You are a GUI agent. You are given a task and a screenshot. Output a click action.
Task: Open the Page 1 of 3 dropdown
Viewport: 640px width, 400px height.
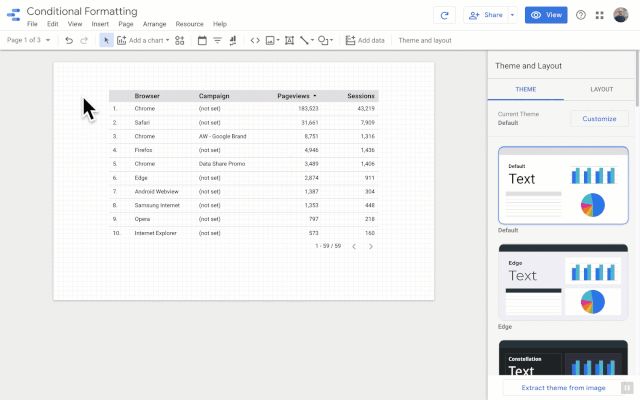(x=29, y=40)
